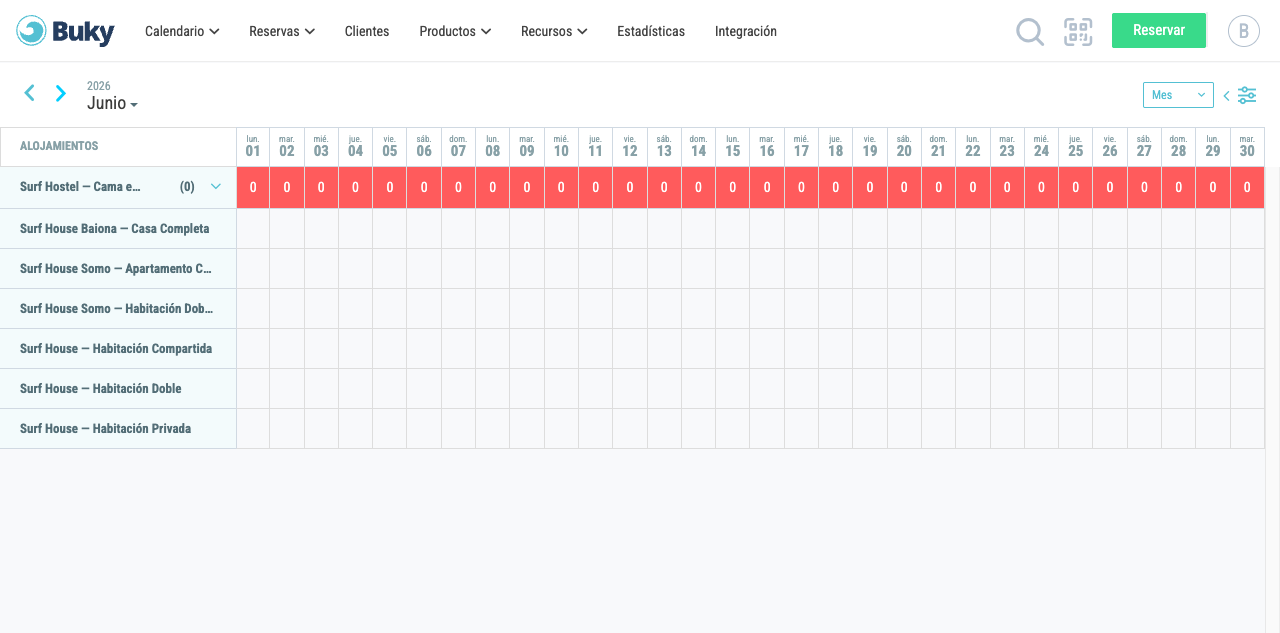Image resolution: width=1280 pixels, height=633 pixels.
Task: Select Surf House — Habitación Doble row
Action: (x=118, y=388)
